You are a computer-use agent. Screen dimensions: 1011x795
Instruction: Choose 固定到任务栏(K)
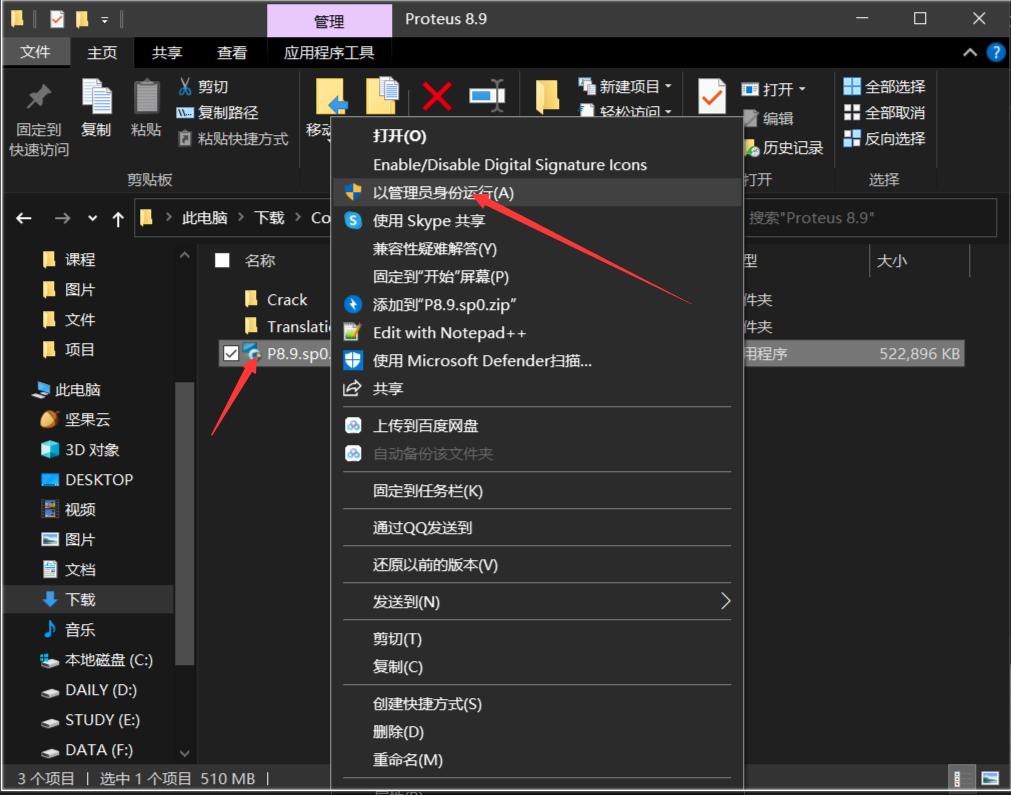point(536,491)
